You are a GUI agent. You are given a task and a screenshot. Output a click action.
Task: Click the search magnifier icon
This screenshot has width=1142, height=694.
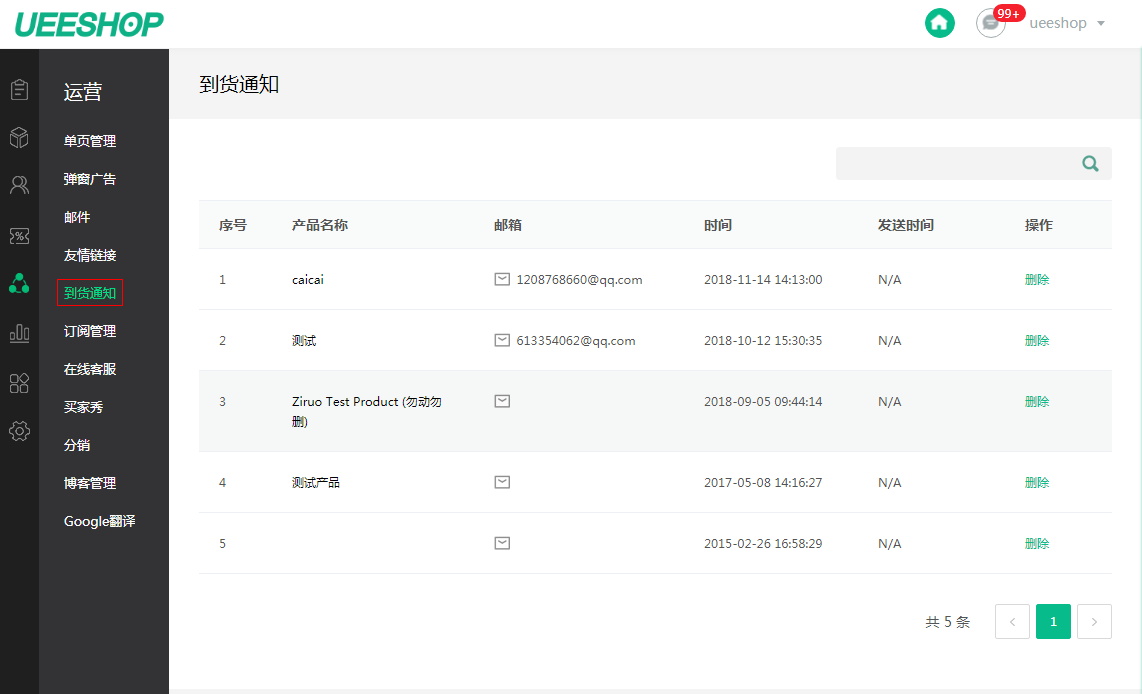1090,164
